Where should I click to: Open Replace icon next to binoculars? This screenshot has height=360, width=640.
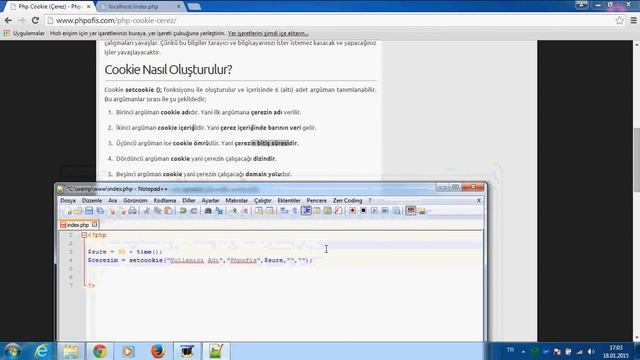(219, 211)
